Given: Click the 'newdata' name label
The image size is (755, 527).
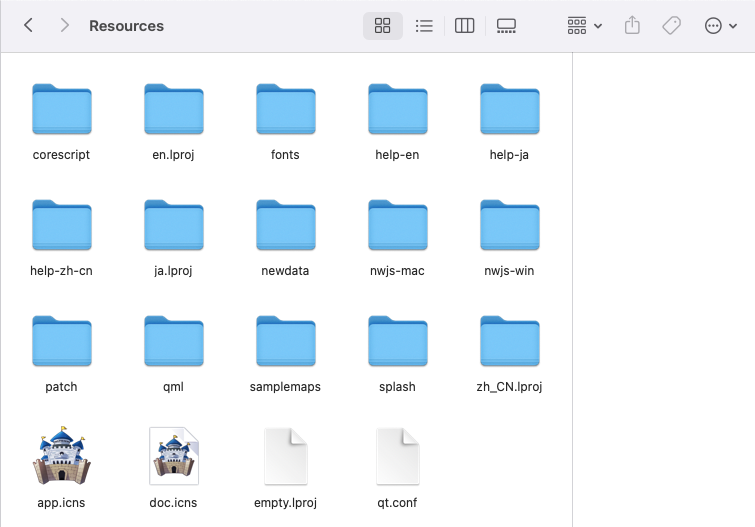Looking at the screenshot, I should click(285, 271).
